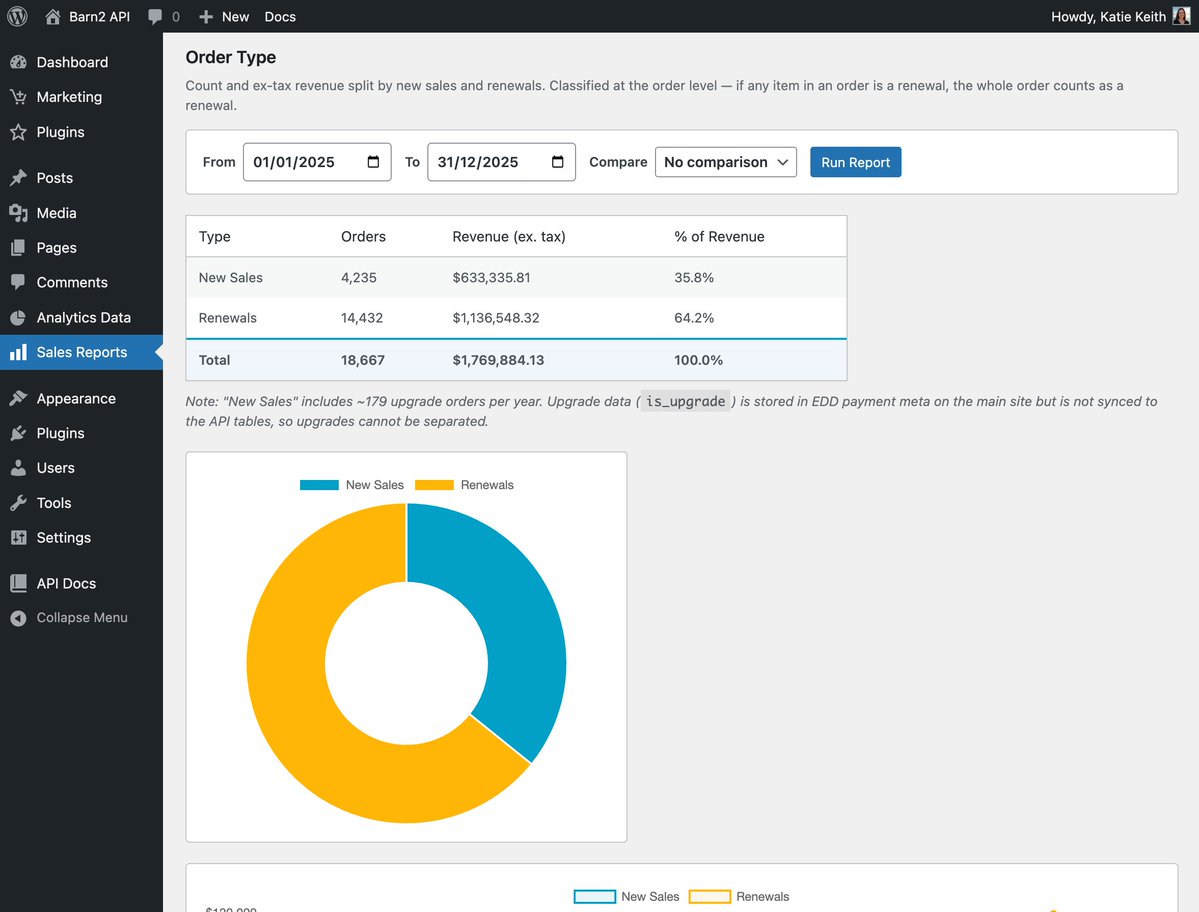Click Howdy, Katie Keith account link

click(x=1108, y=16)
